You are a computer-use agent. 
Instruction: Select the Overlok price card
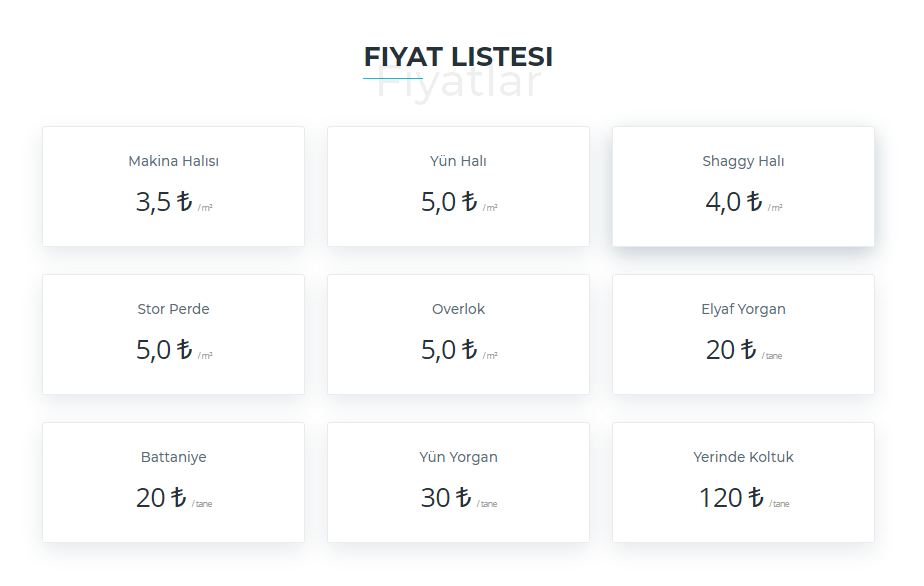point(458,334)
